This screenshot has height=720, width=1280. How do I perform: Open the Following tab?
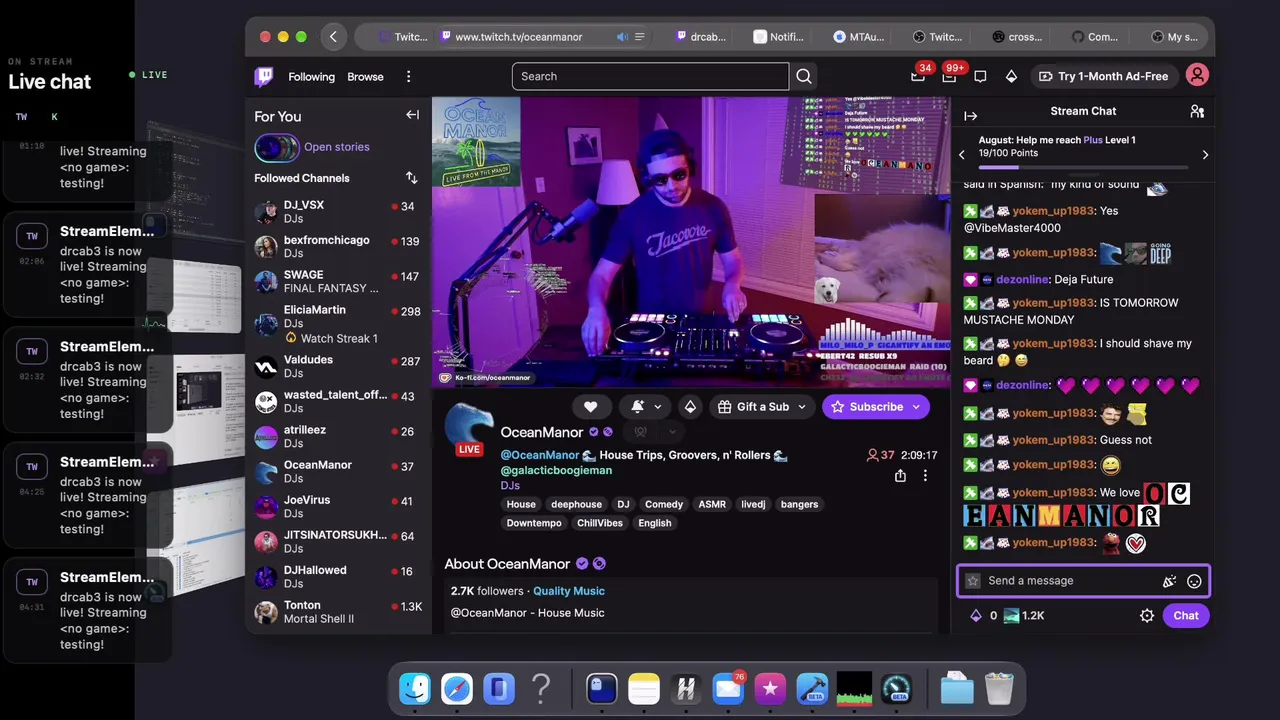(311, 77)
